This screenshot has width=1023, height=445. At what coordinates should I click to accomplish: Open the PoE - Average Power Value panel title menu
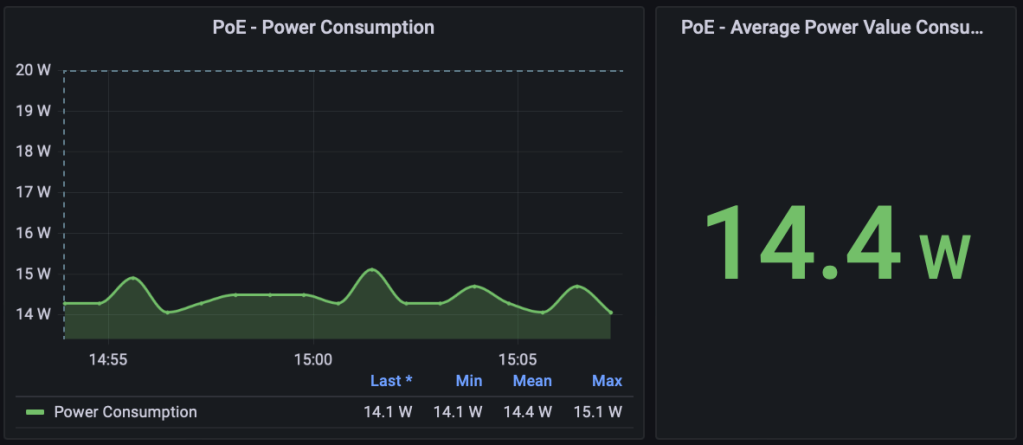tap(832, 28)
